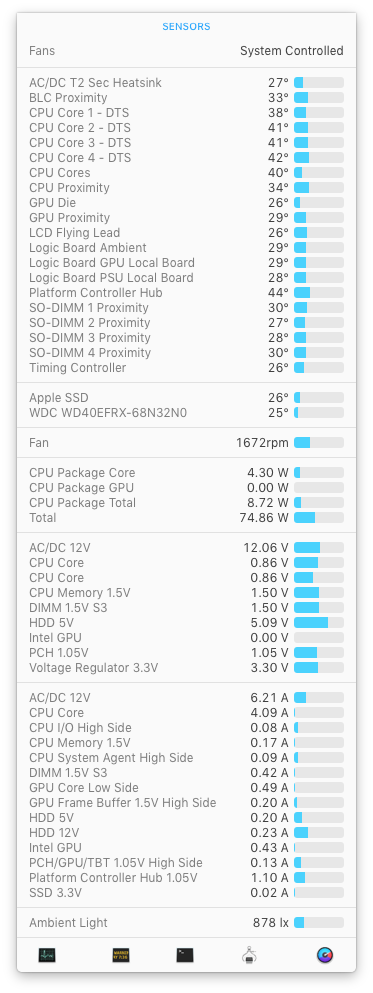Select the Apple SSD temperature entry
The image size is (373, 993).
[x=186, y=398]
